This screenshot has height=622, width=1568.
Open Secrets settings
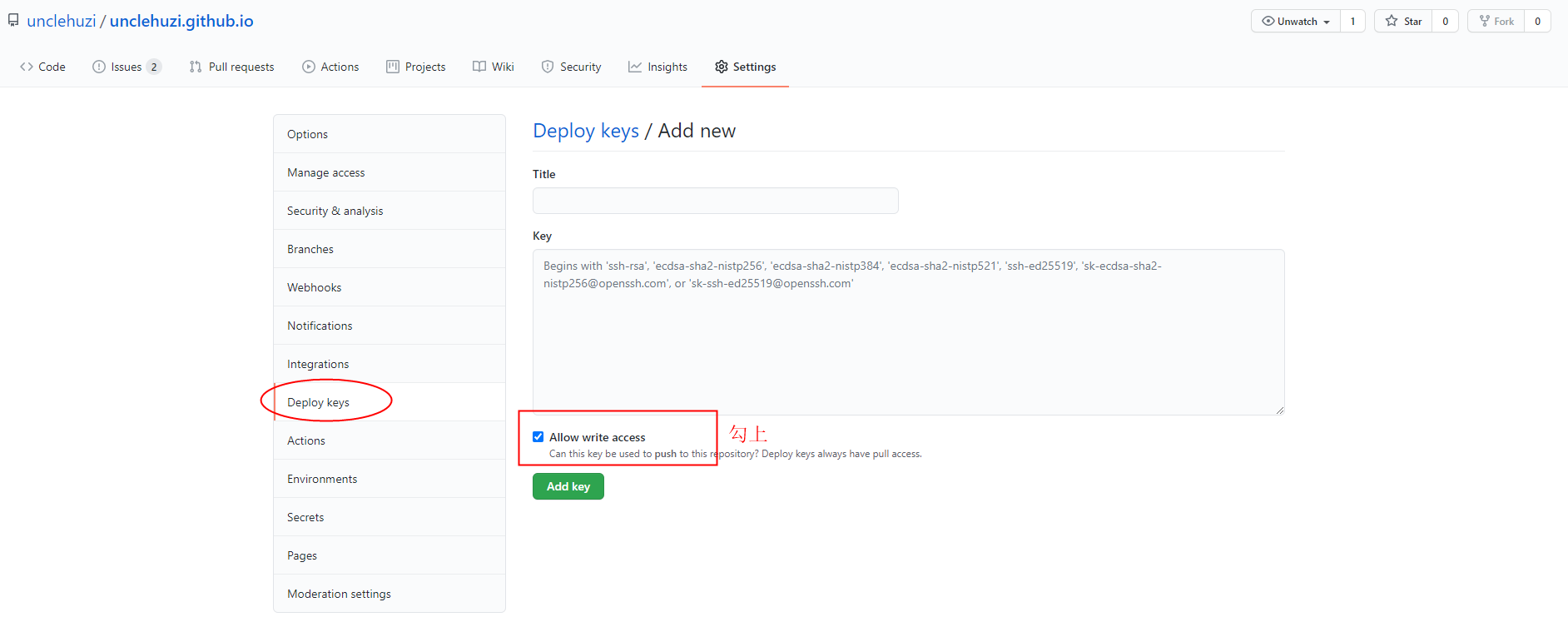(390, 517)
